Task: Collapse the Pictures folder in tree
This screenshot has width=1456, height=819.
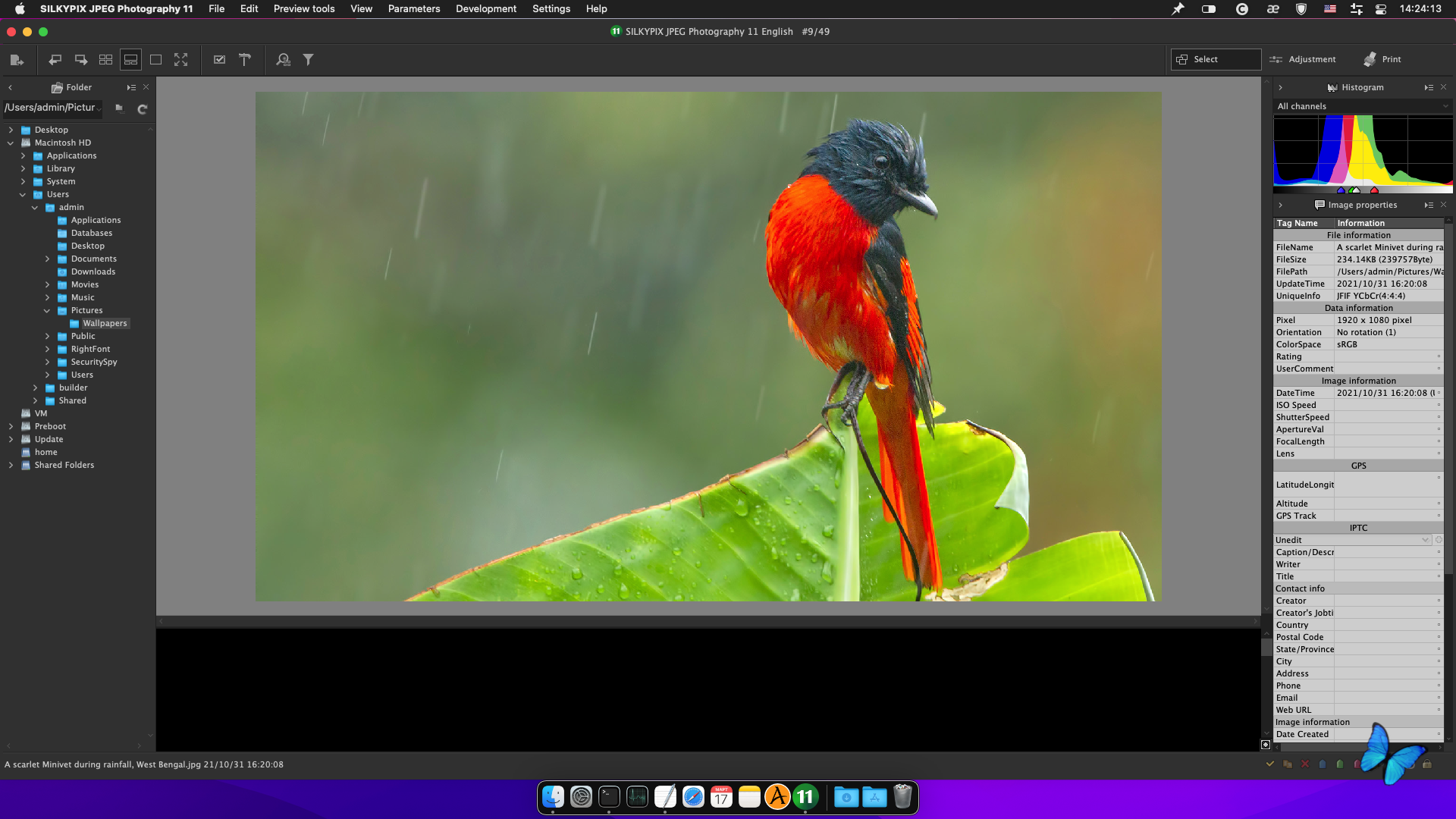Action: tap(47, 311)
